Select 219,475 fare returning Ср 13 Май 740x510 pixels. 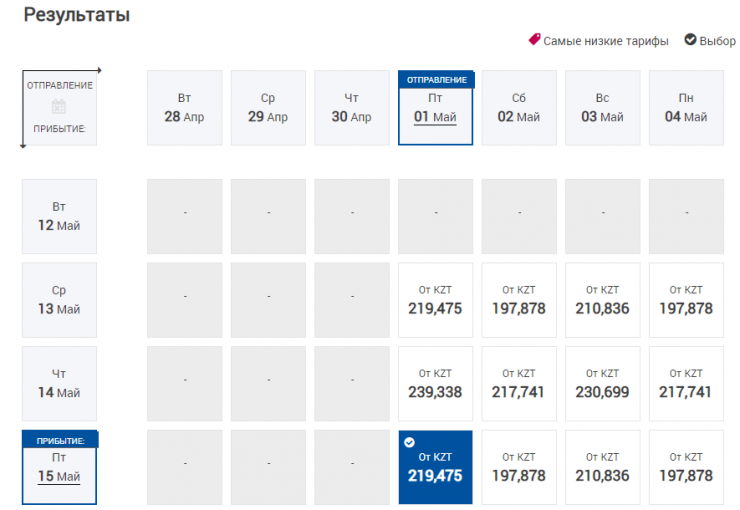click(435, 300)
